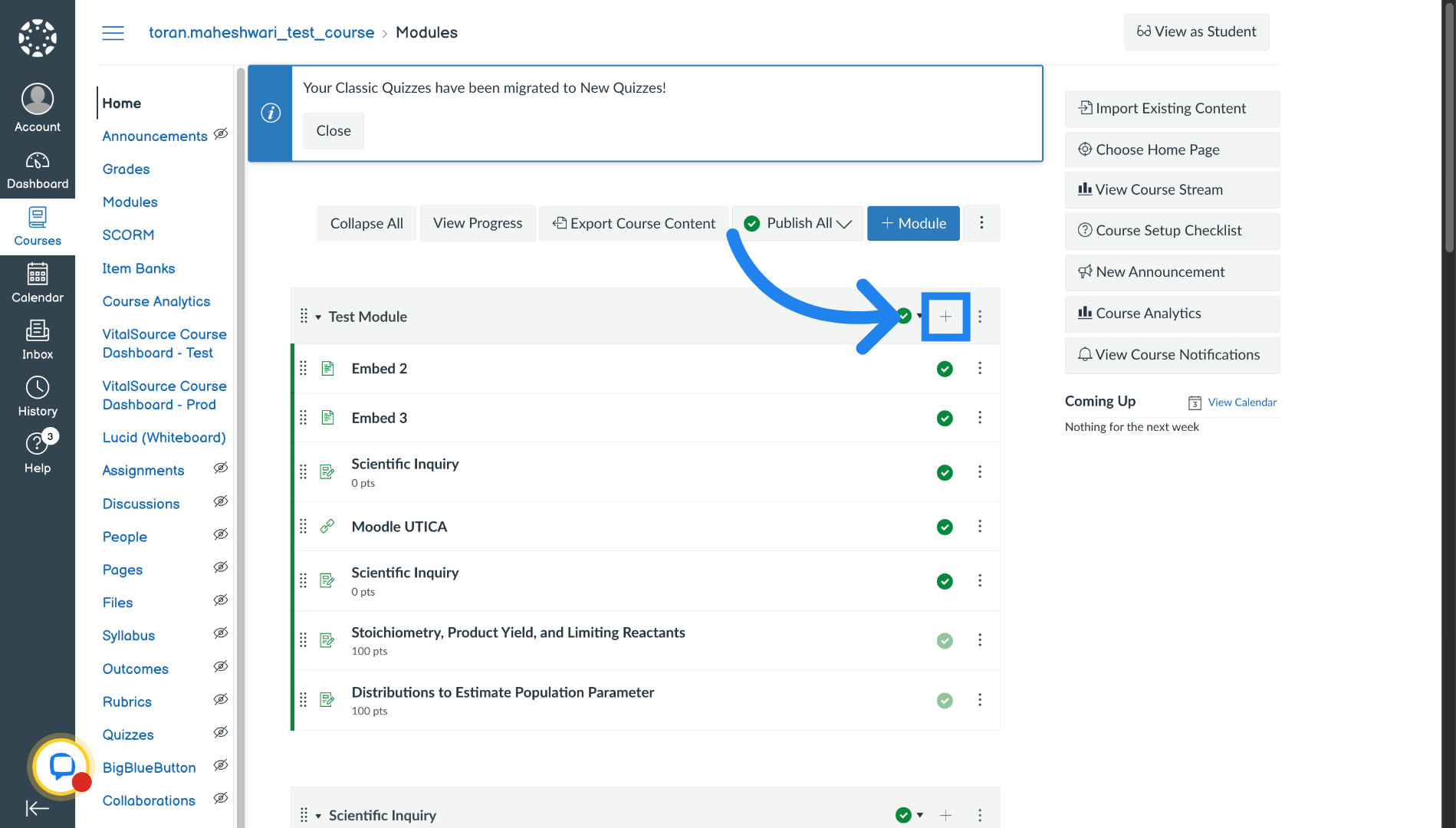Open Test Module publish status dropdown
This screenshot has width=1456, height=828.
tap(909, 316)
